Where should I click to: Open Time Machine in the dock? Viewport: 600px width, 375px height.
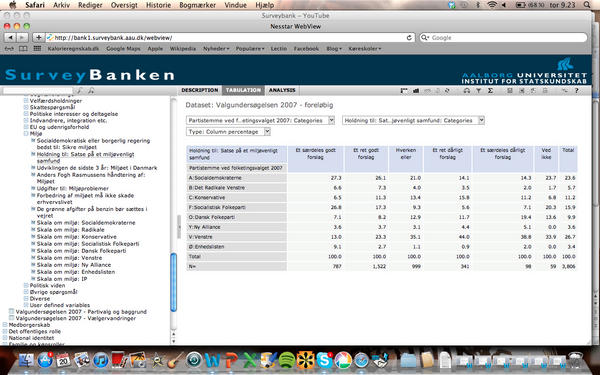pyautogui.click(x=194, y=360)
